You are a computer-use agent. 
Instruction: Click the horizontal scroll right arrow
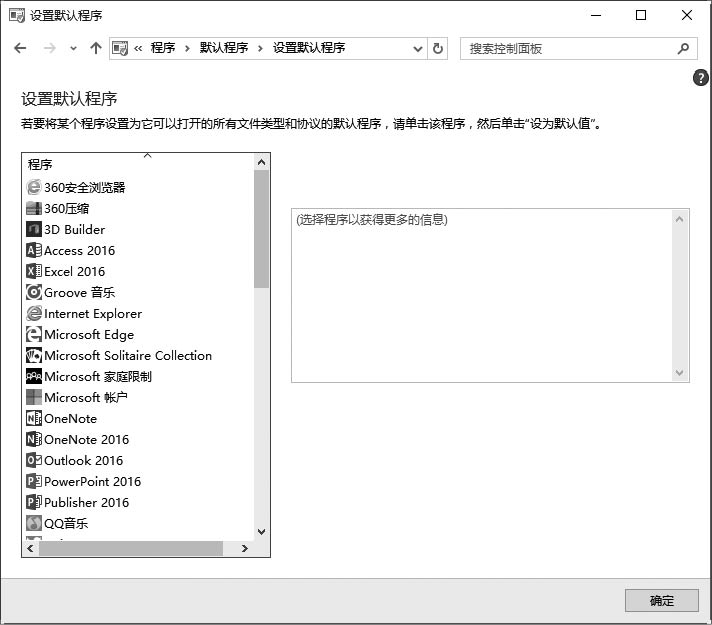[245, 549]
